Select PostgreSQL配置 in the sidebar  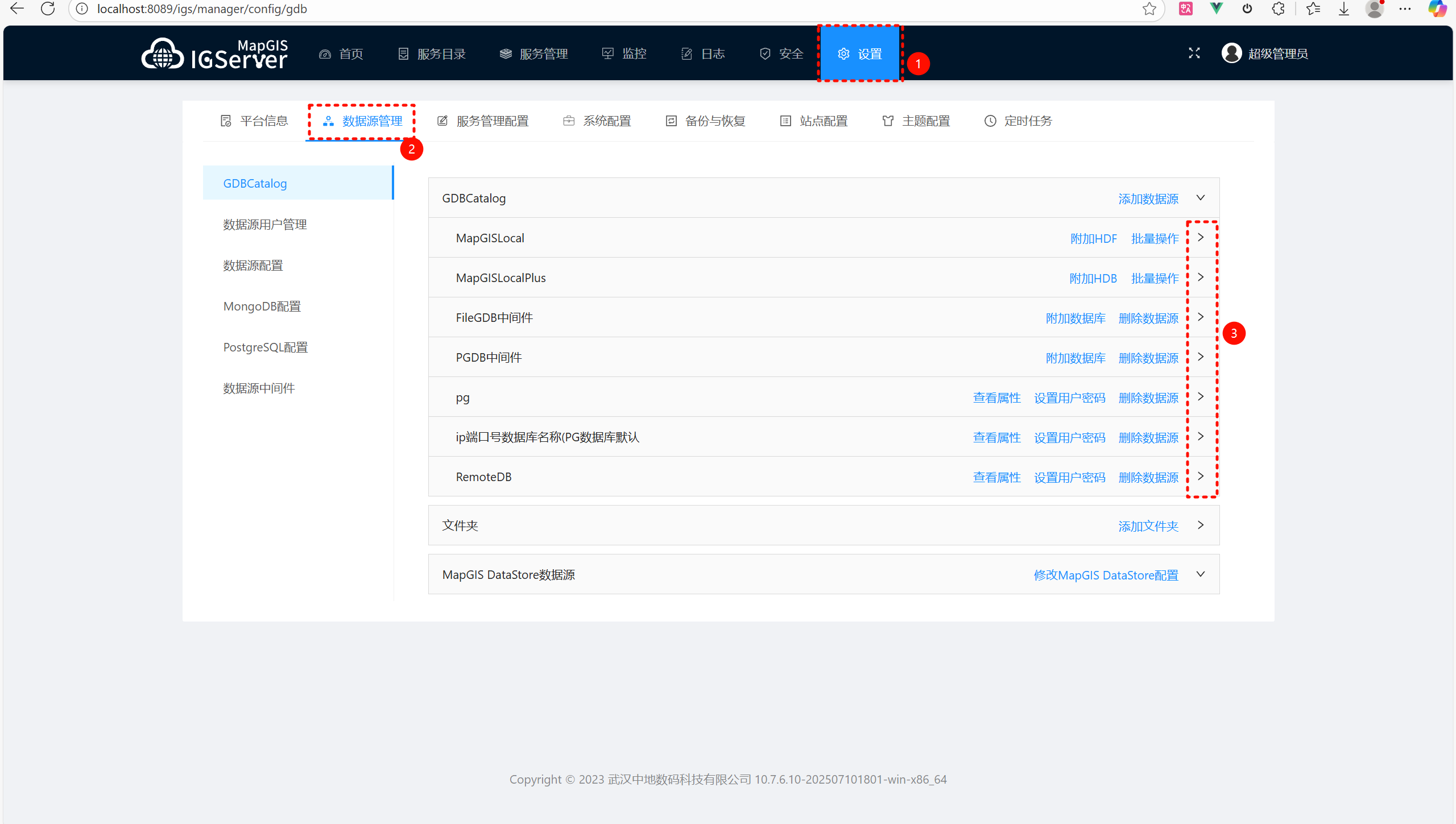coord(265,347)
